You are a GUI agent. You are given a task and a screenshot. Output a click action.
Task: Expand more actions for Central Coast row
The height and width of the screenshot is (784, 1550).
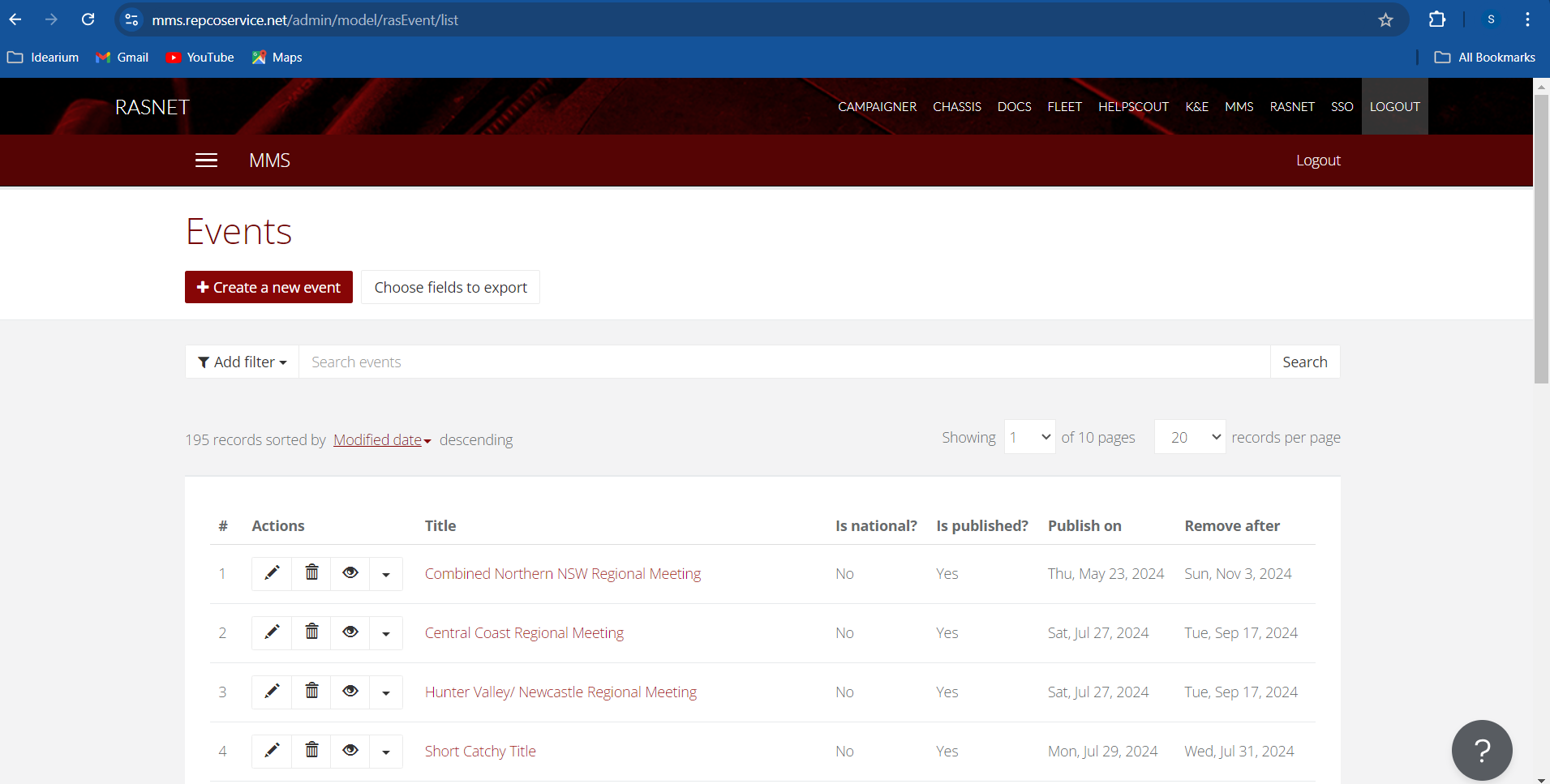pos(386,633)
